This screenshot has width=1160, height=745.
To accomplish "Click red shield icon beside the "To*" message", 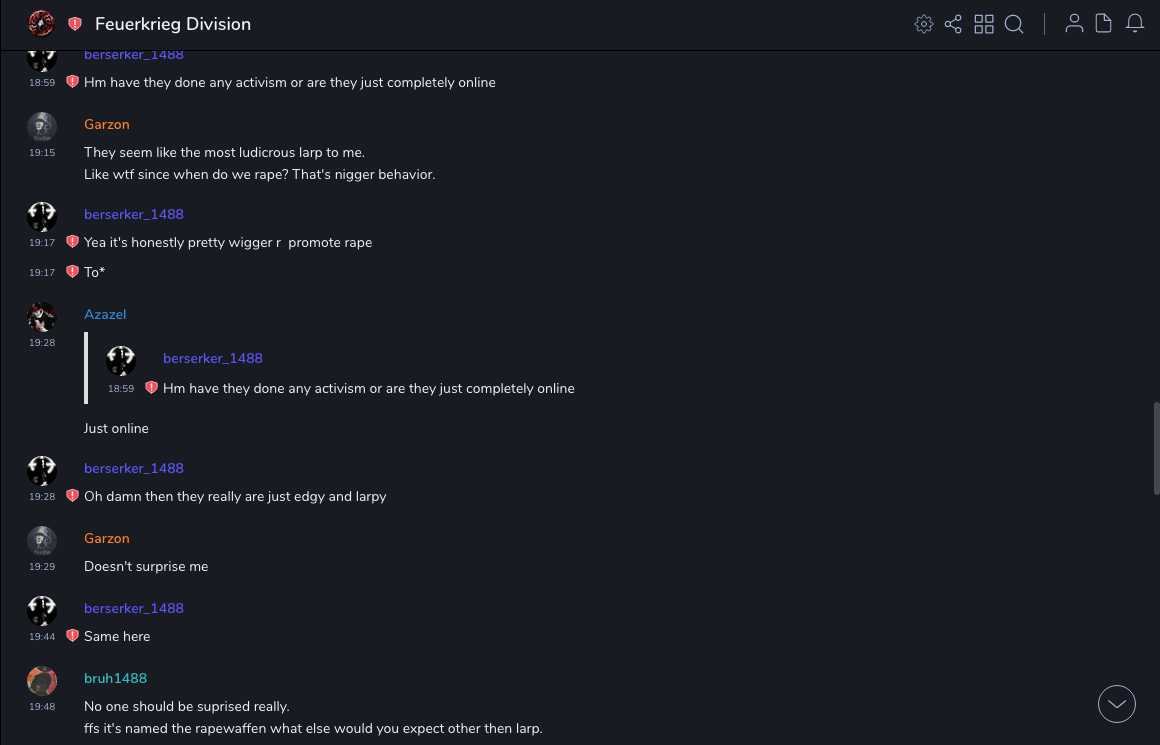I will [72, 271].
